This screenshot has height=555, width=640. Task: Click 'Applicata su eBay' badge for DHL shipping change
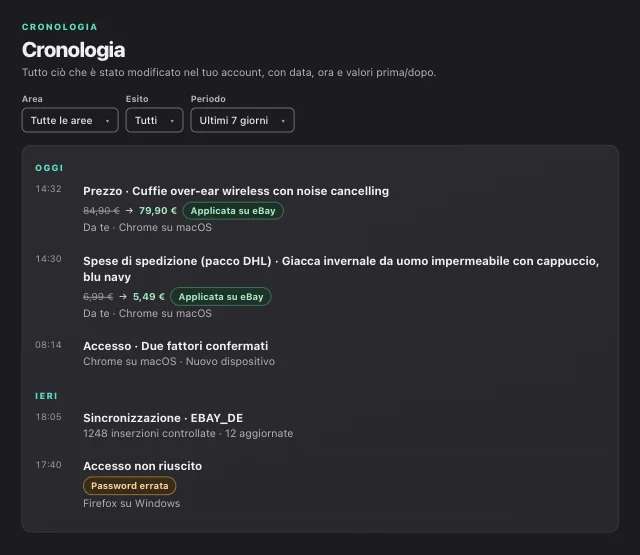[x=221, y=297]
